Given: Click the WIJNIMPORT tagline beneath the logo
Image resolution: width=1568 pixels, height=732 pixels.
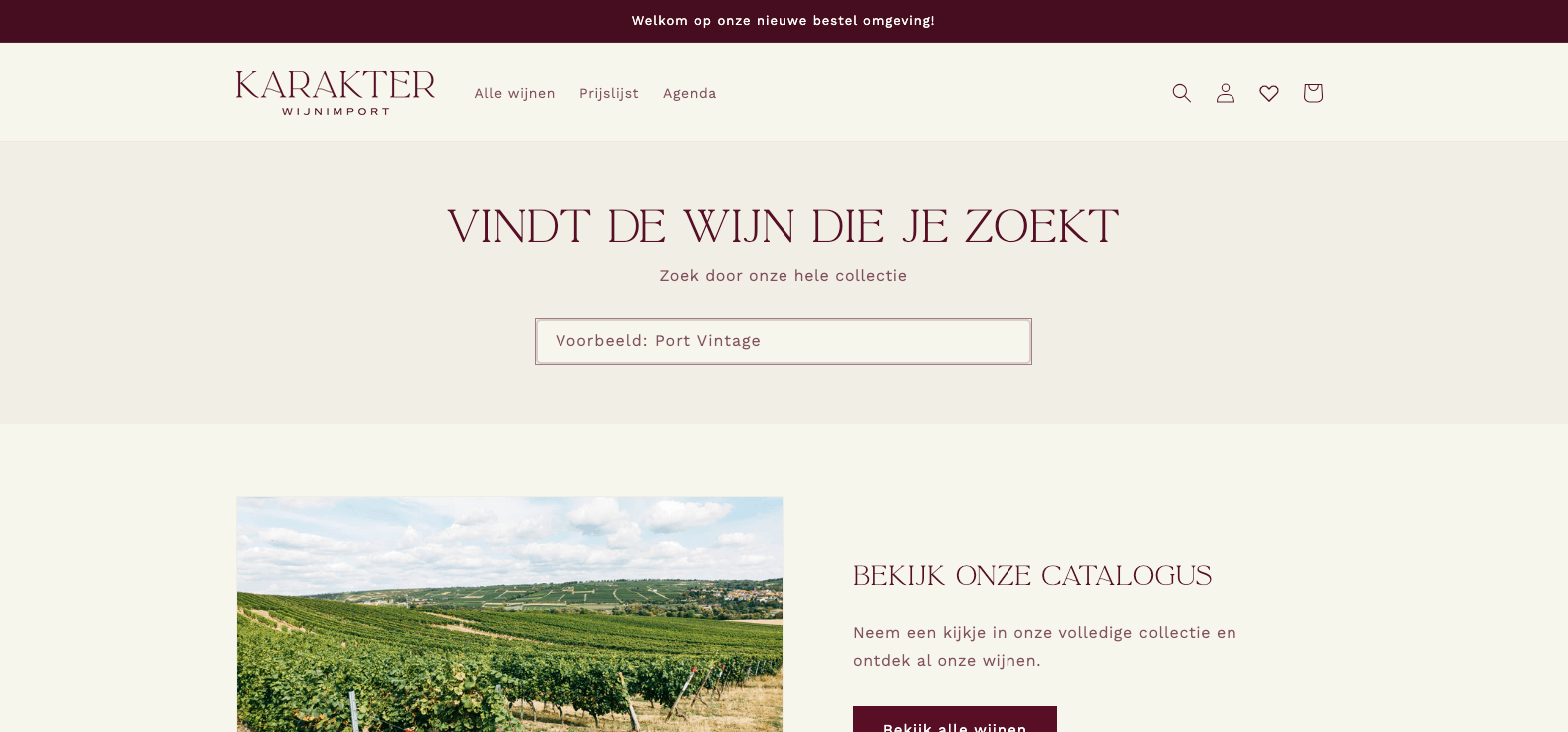Looking at the screenshot, I should [x=336, y=111].
